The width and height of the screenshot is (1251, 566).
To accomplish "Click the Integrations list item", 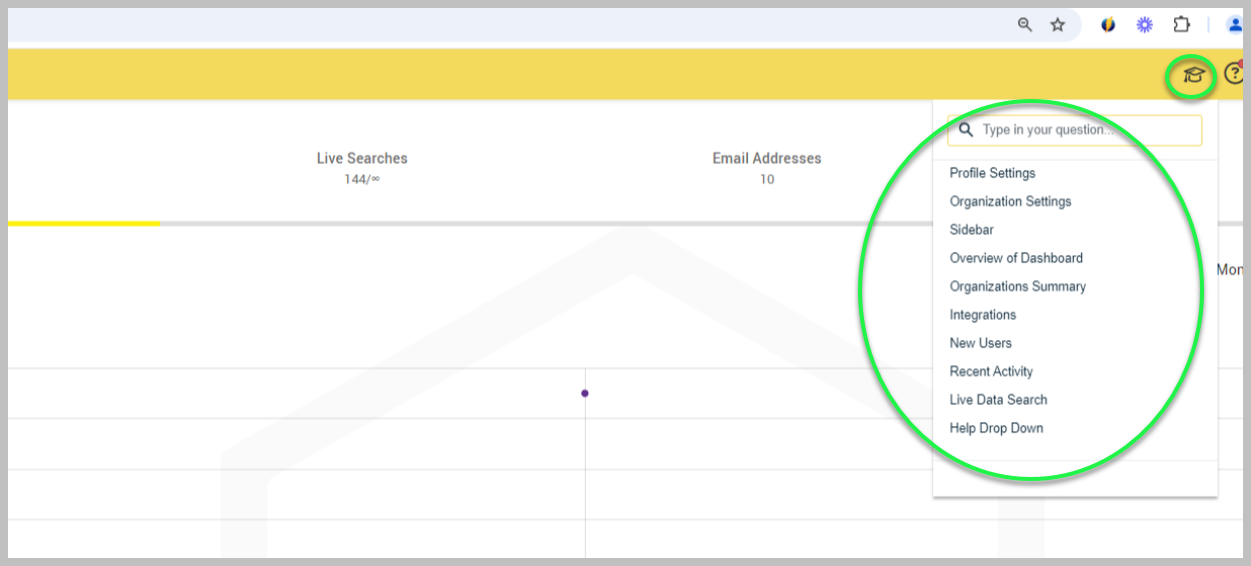I will 982,315.
